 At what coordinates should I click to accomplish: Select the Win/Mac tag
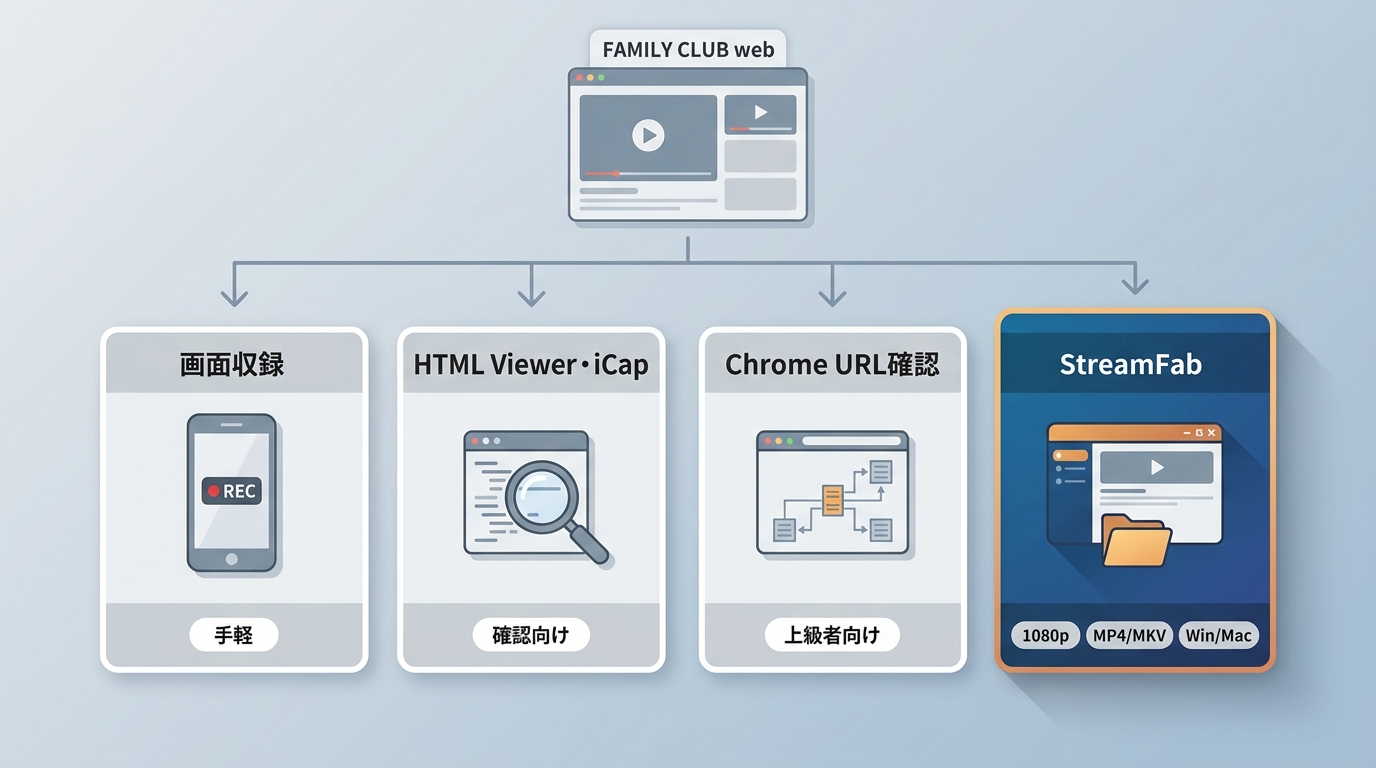point(1220,635)
